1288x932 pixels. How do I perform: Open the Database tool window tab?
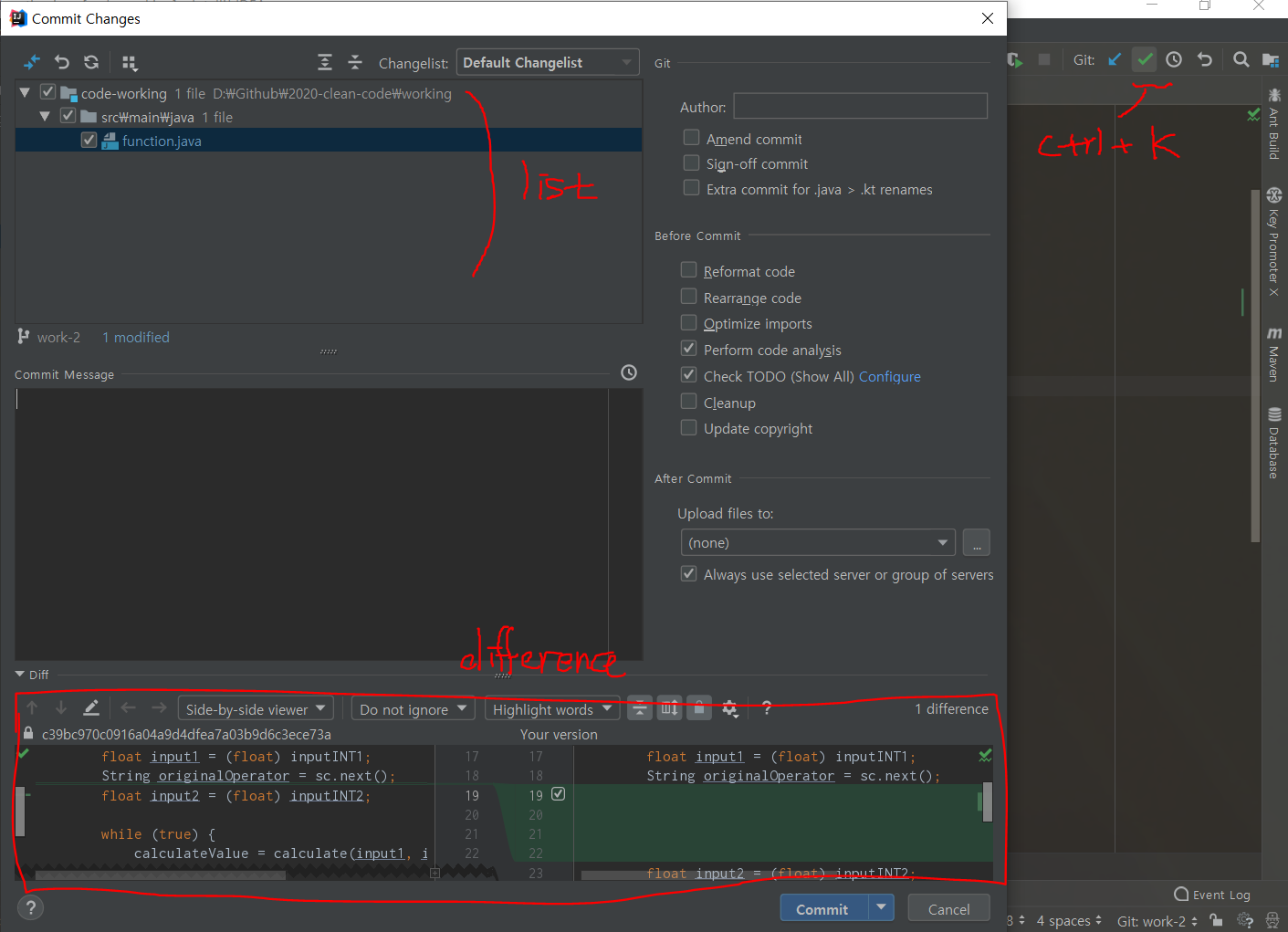tap(1274, 443)
